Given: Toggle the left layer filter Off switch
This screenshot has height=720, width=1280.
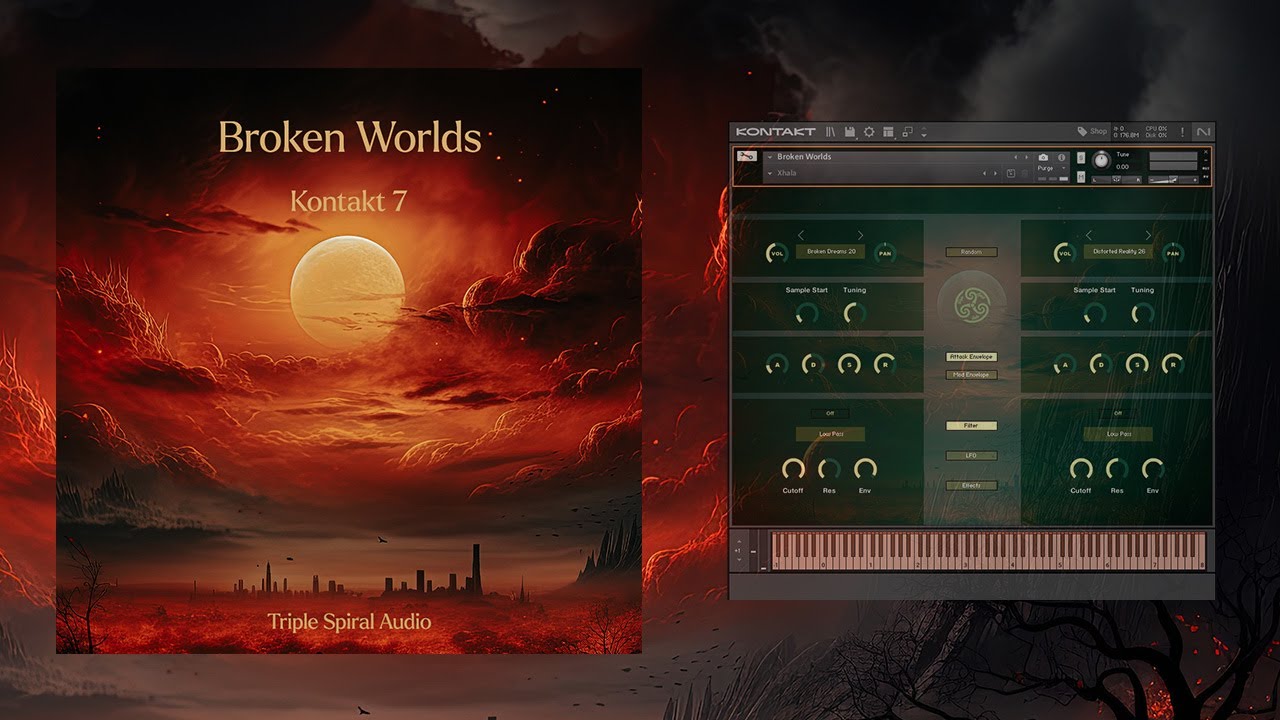Looking at the screenshot, I should pos(830,413).
